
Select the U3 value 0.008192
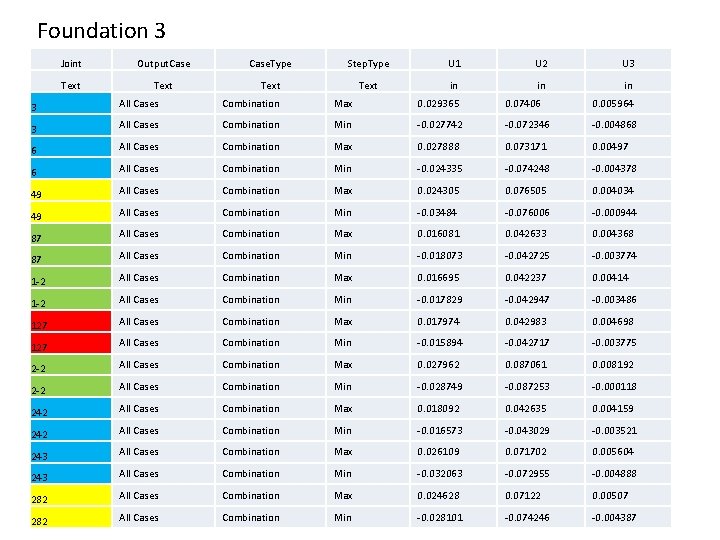[613, 365]
